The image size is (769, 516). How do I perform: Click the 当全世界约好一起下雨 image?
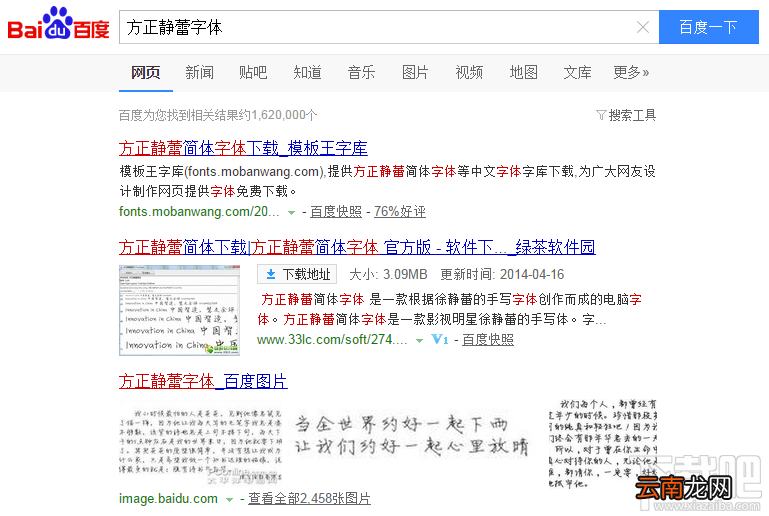[412, 435]
